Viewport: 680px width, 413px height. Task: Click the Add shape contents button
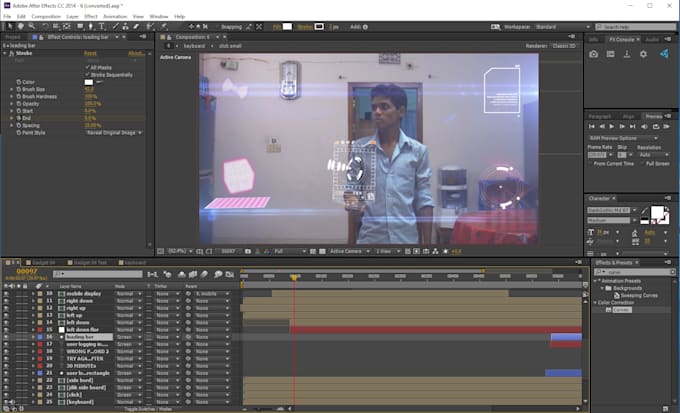pos(365,27)
